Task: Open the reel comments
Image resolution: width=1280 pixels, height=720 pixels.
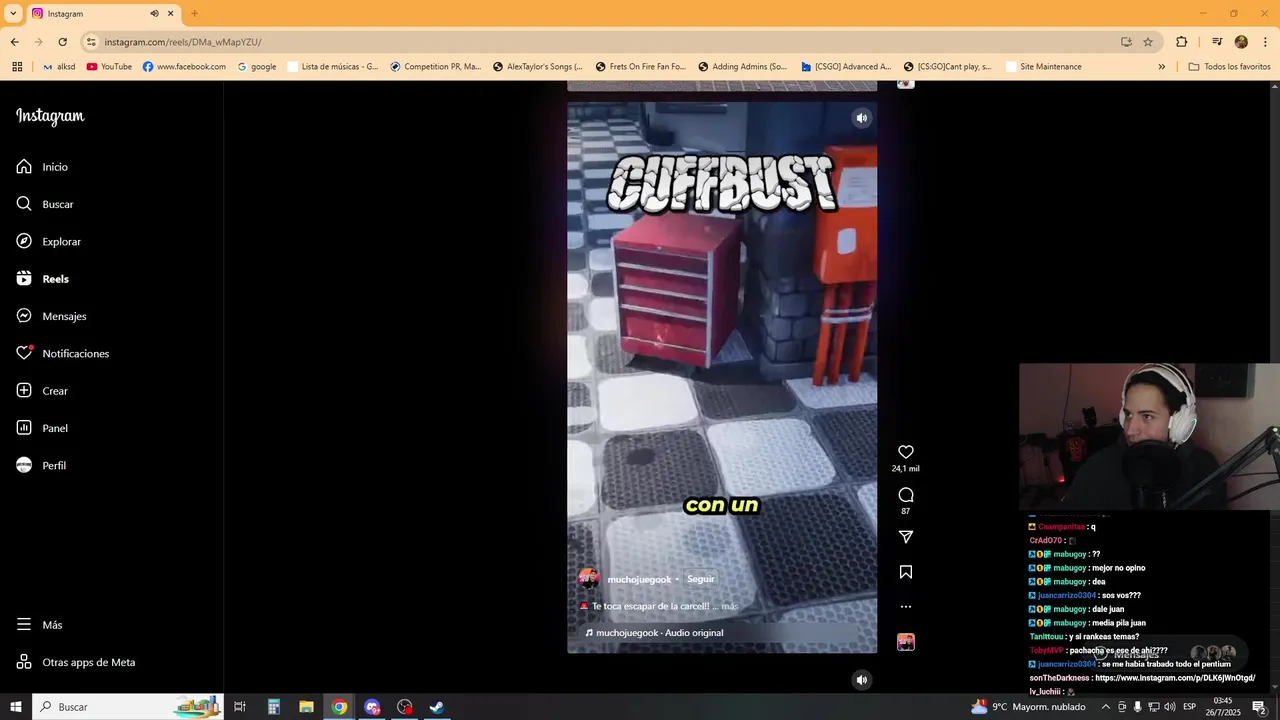Action: tap(906, 495)
